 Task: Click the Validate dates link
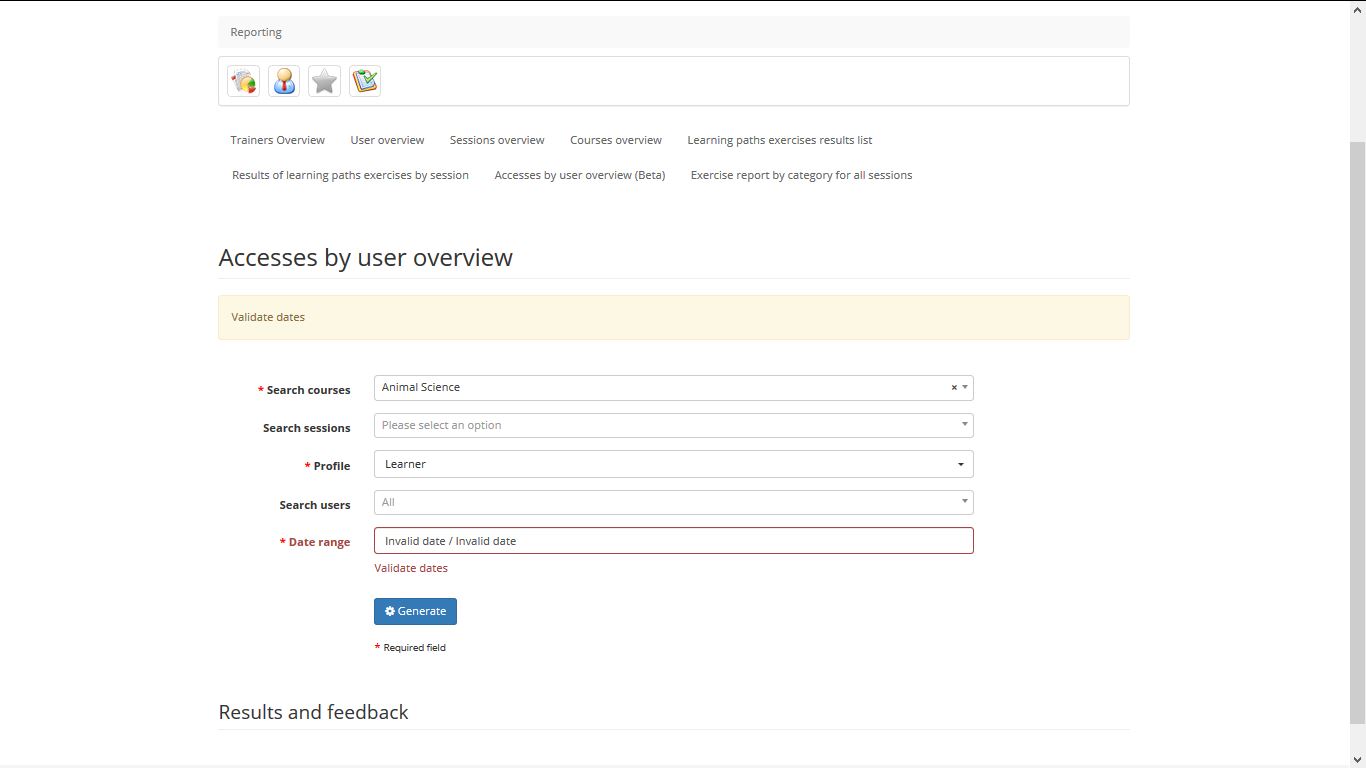[411, 568]
